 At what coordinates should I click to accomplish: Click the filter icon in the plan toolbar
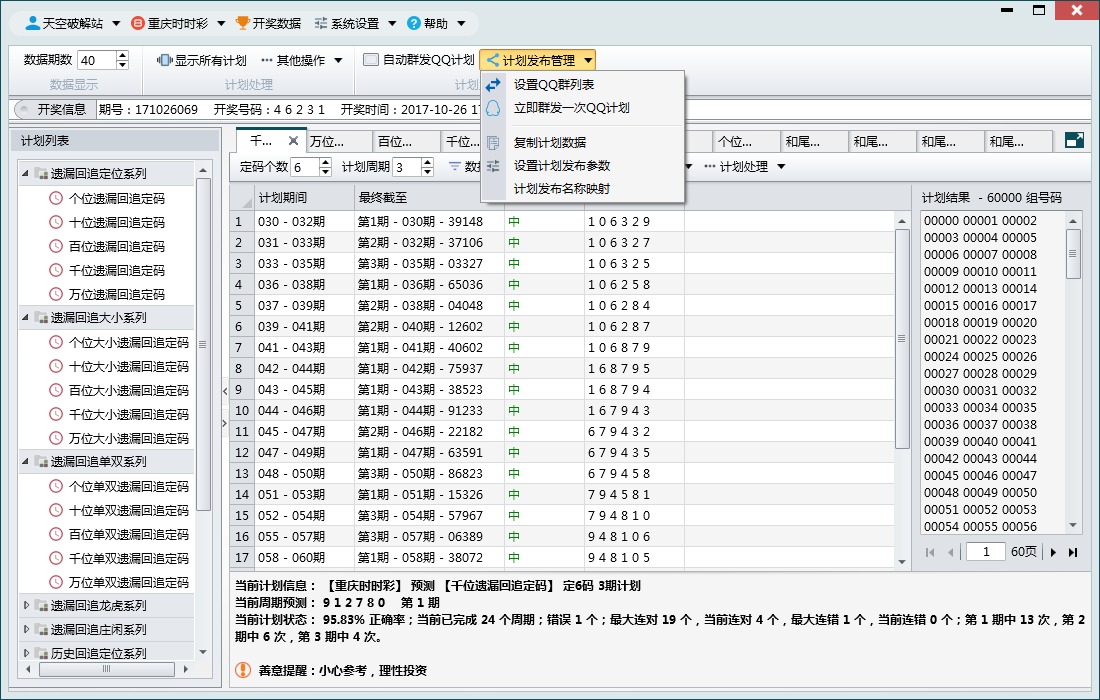click(x=456, y=165)
